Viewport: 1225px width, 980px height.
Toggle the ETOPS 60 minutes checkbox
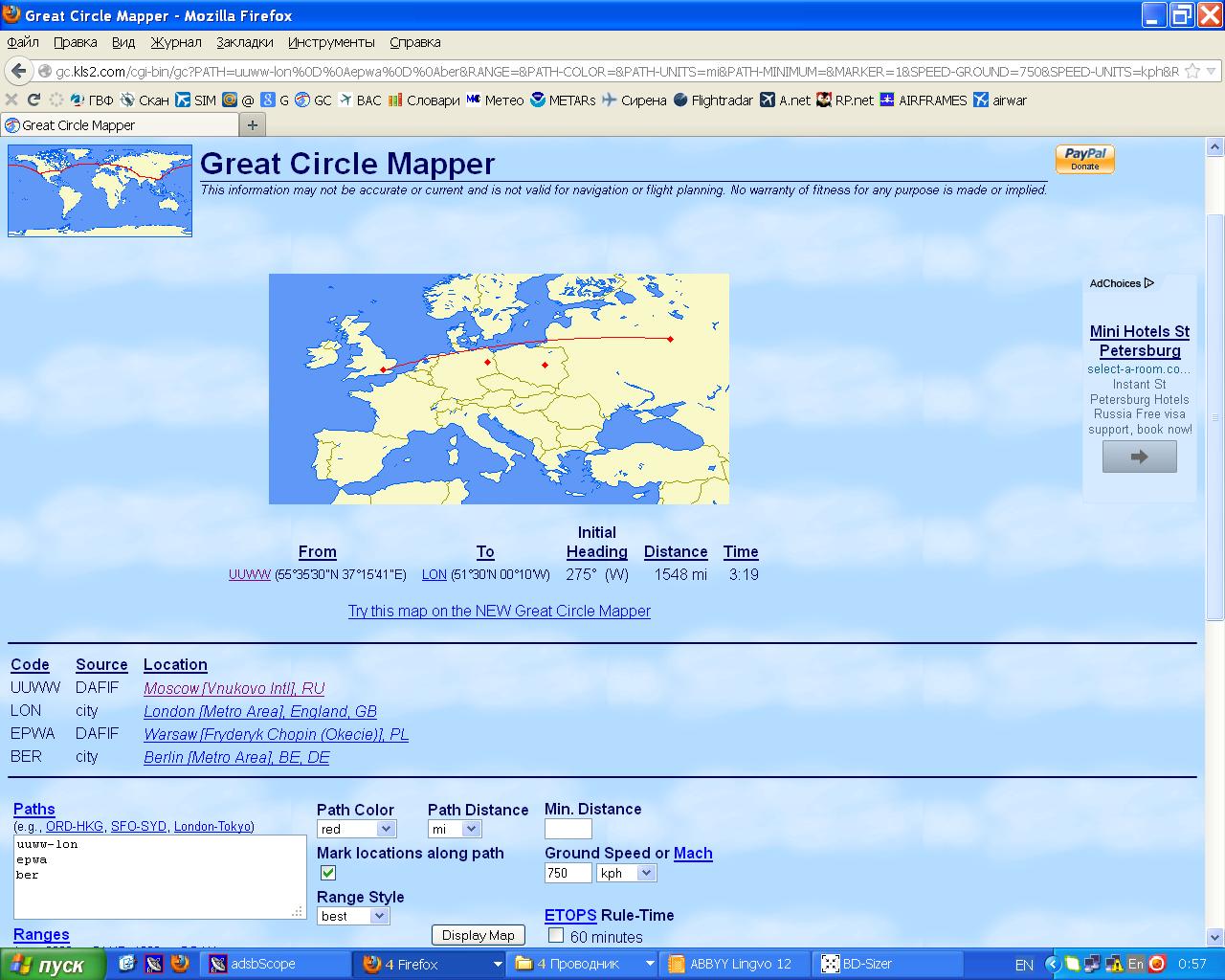point(555,935)
